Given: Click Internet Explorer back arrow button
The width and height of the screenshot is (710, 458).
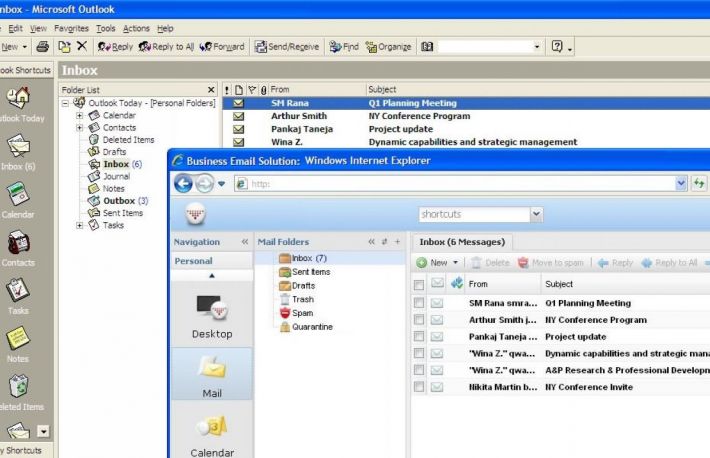Looking at the screenshot, I should point(183,184).
